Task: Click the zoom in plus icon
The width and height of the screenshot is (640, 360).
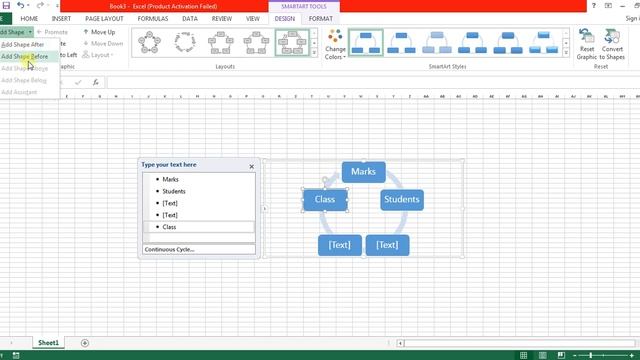Action: point(631,356)
